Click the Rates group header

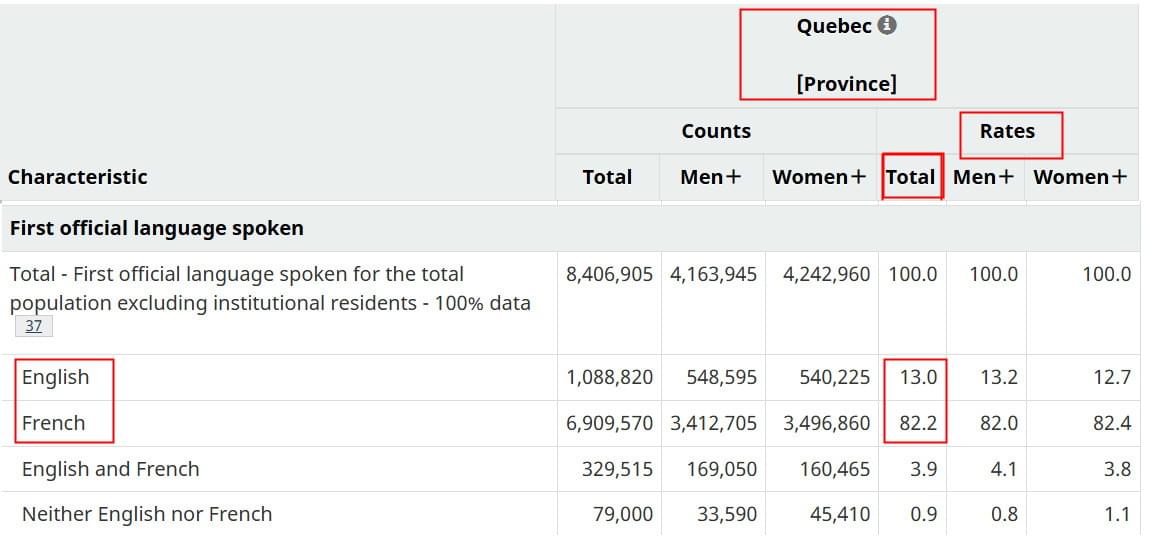coord(1007,131)
